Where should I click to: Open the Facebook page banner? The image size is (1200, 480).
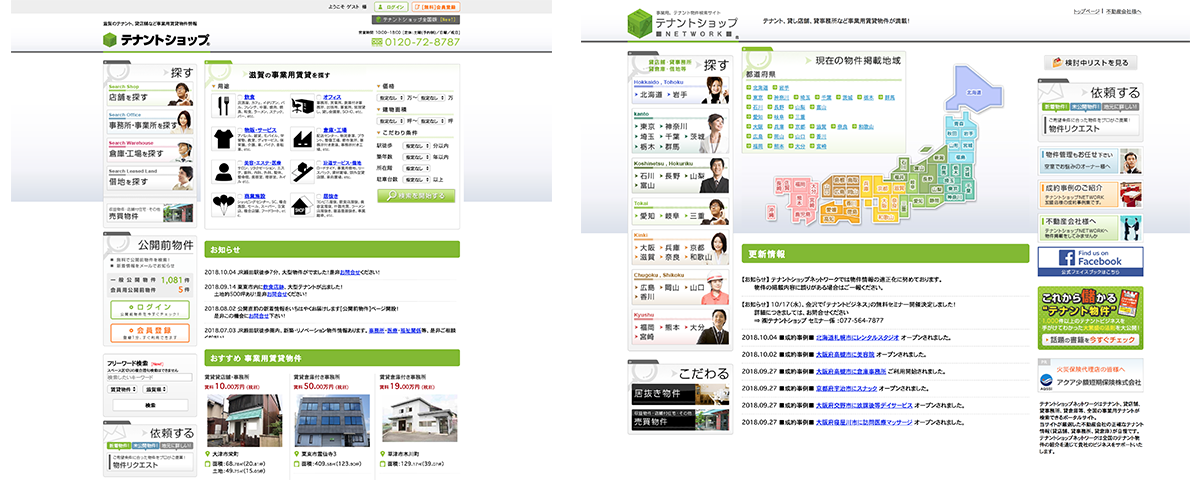pyautogui.click(x=1090, y=261)
